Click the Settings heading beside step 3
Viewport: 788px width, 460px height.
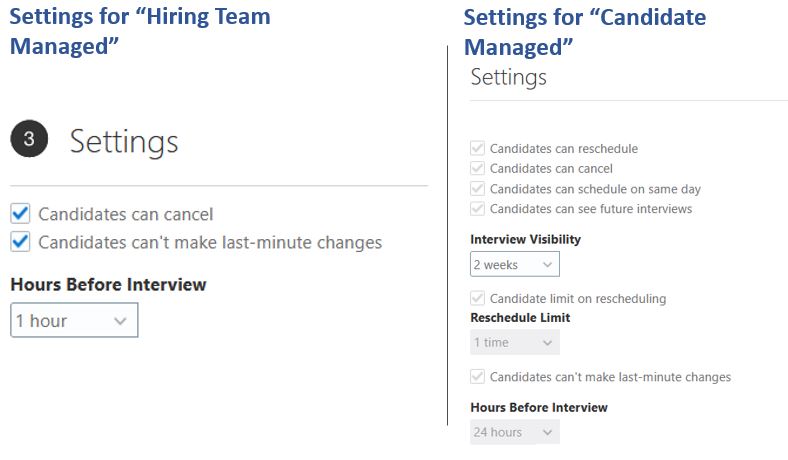click(x=124, y=141)
